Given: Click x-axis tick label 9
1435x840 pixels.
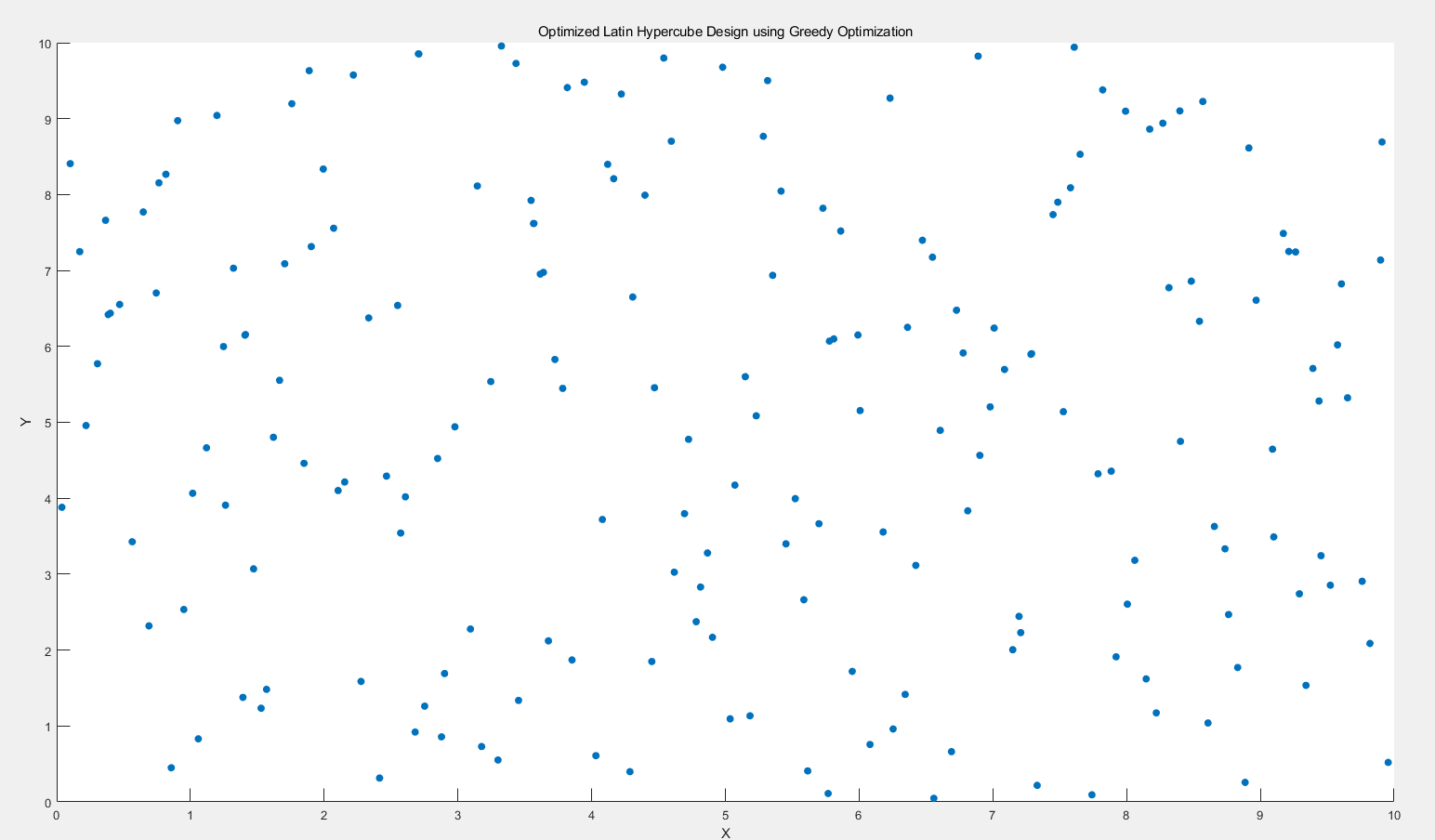Looking at the screenshot, I should click(1261, 815).
